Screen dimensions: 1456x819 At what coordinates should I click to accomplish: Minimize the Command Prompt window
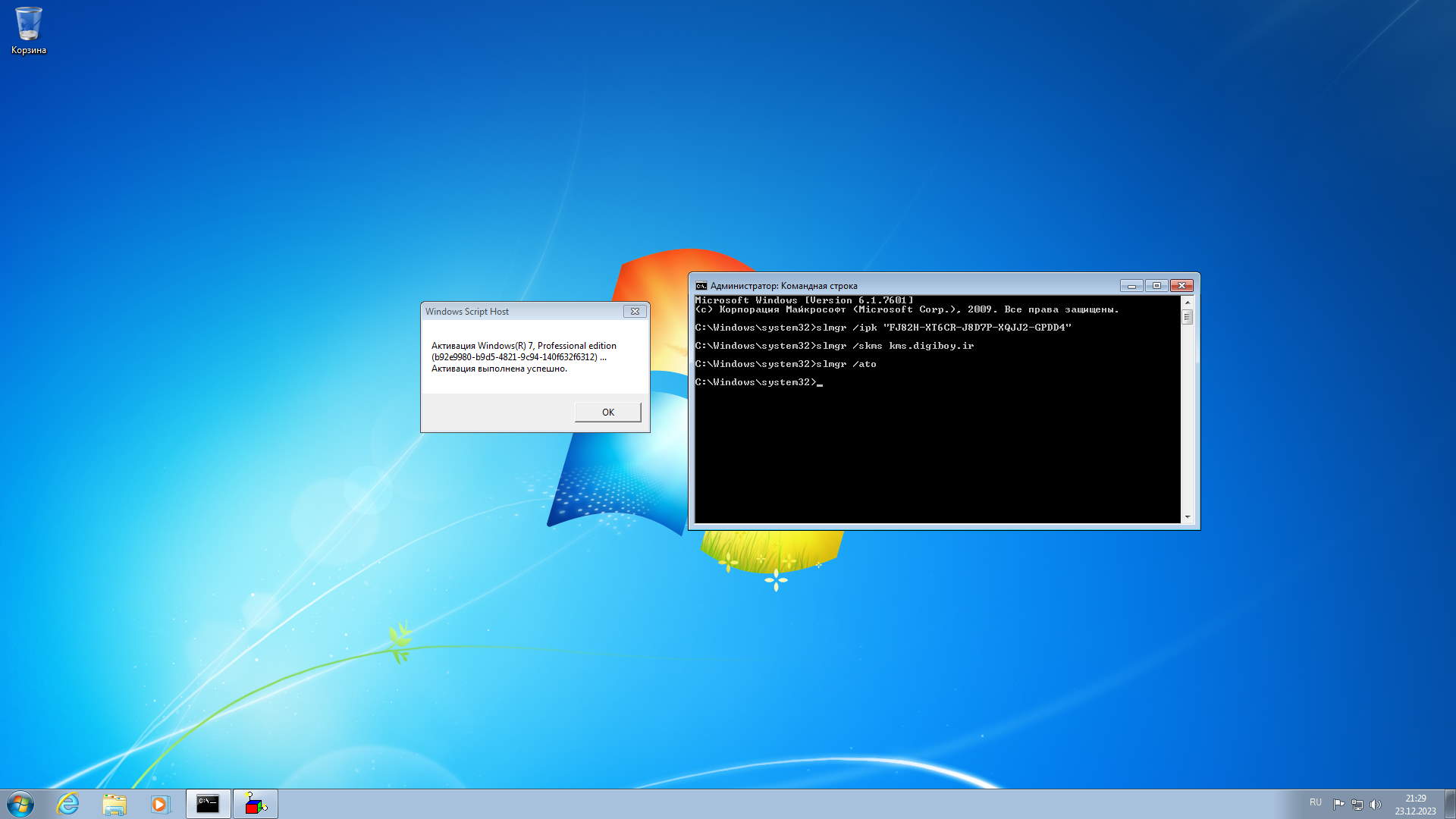[x=1131, y=286]
